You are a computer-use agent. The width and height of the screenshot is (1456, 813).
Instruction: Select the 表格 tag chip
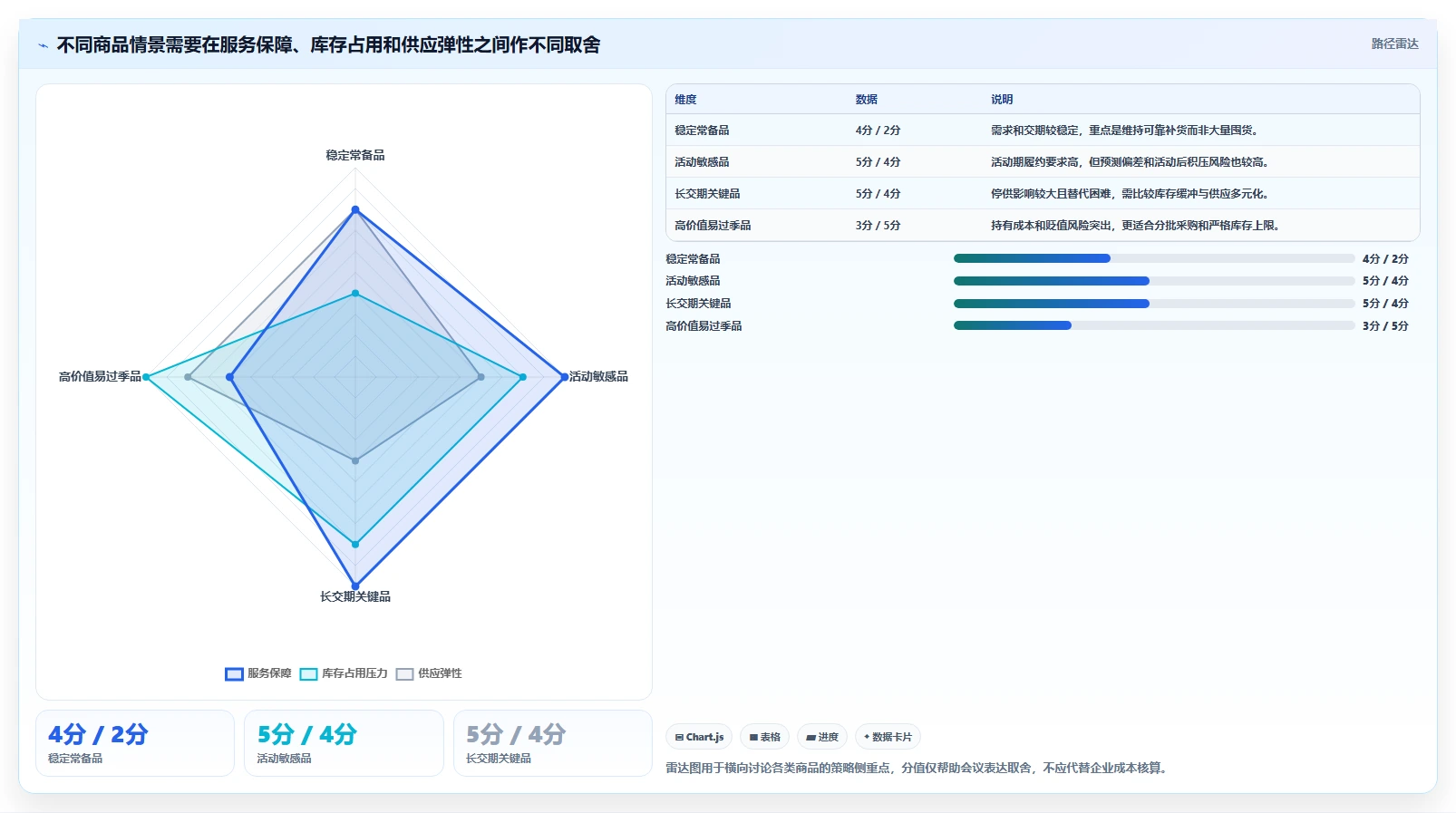pos(765,737)
